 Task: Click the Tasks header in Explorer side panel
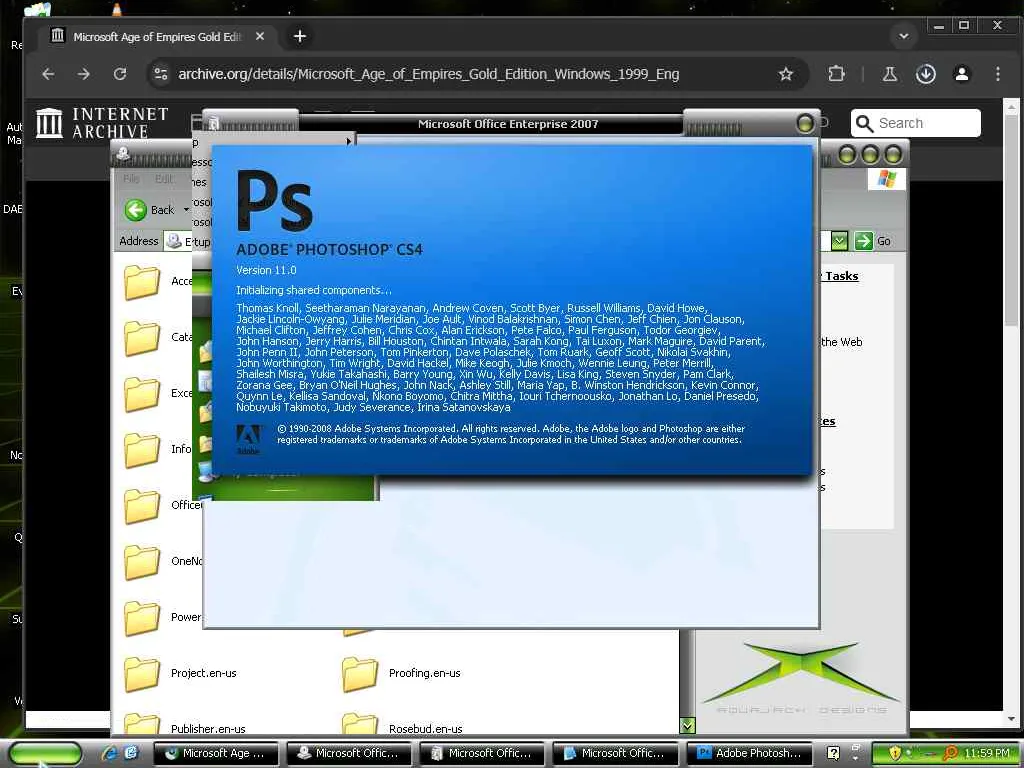(841, 276)
